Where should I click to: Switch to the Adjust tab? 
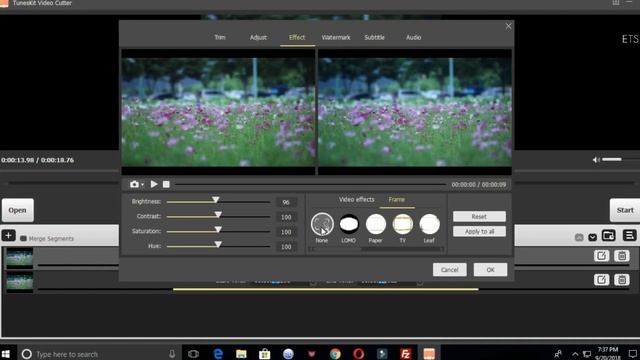pos(258,37)
